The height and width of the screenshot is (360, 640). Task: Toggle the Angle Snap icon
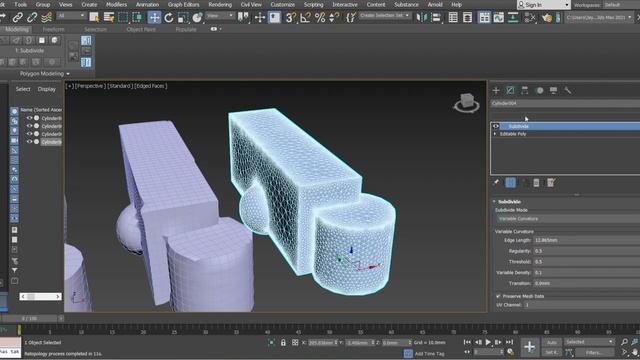click(305, 17)
